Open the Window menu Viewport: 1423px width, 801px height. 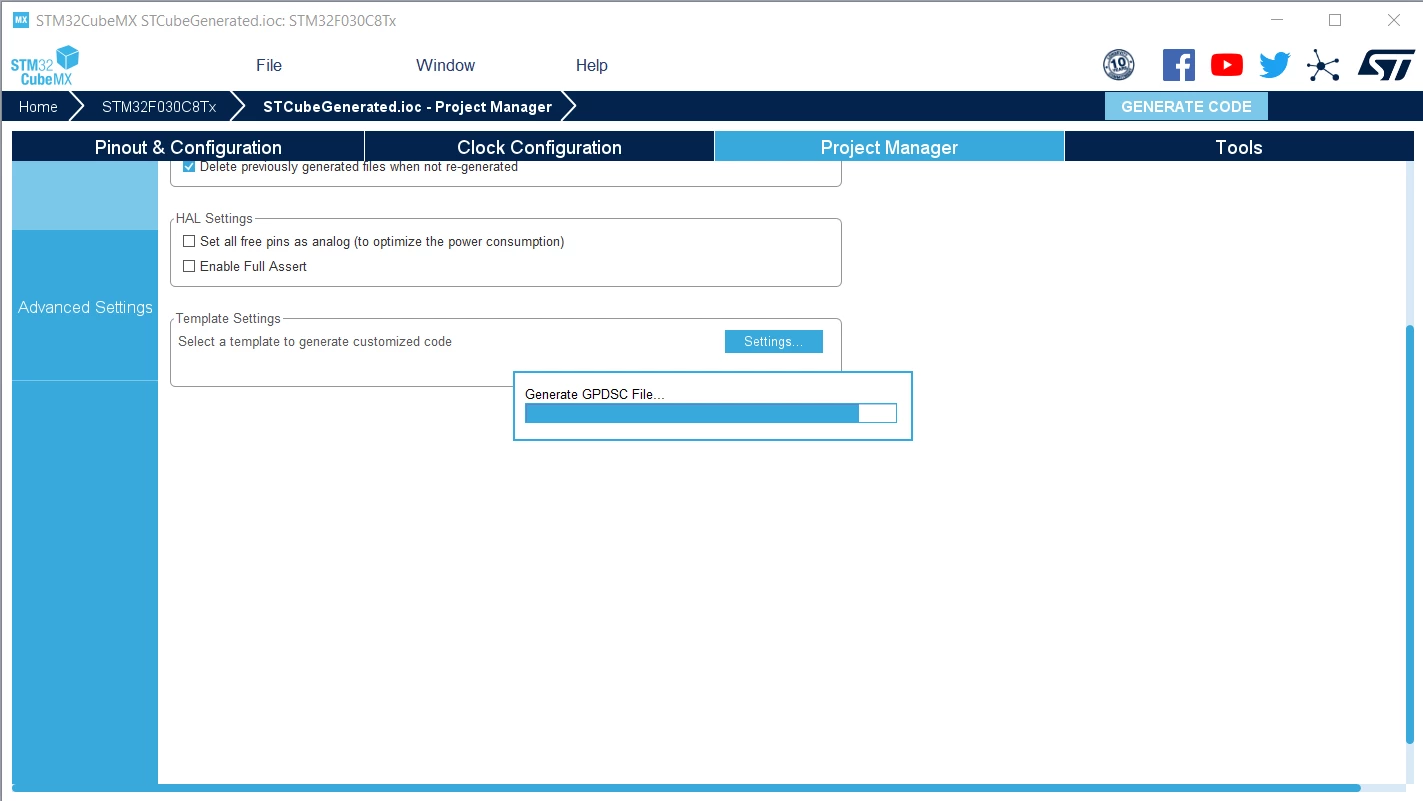[x=445, y=65]
